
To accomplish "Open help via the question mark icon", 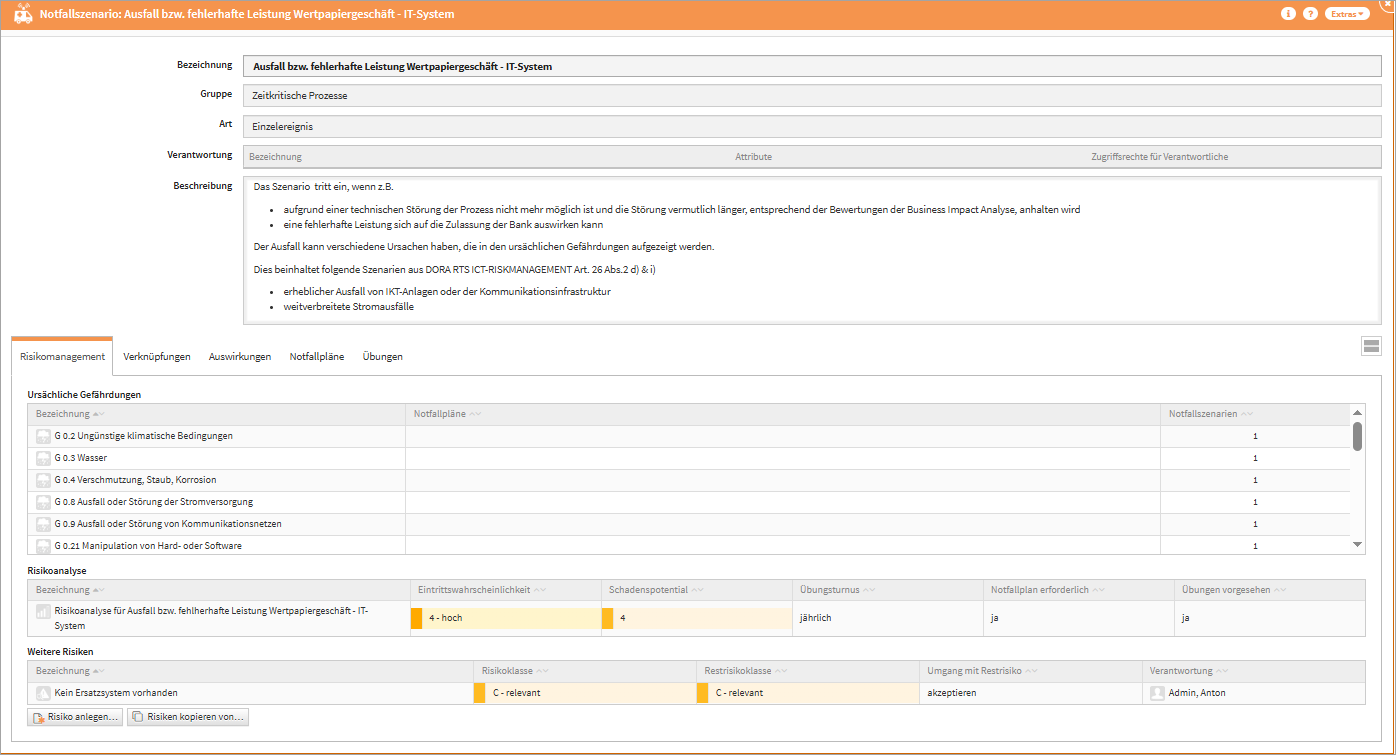I will [1310, 14].
